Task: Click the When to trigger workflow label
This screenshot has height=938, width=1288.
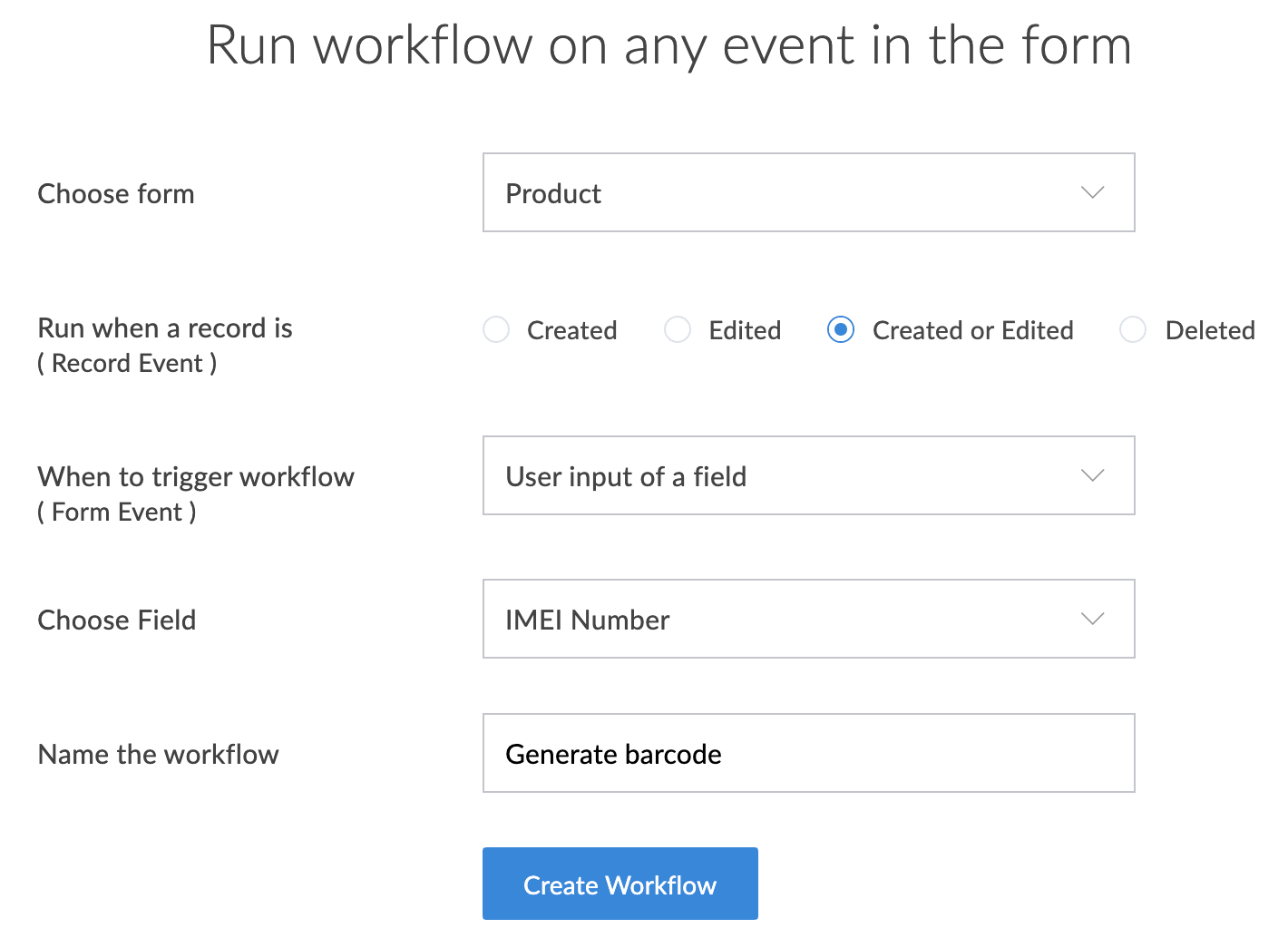Action: point(196,476)
